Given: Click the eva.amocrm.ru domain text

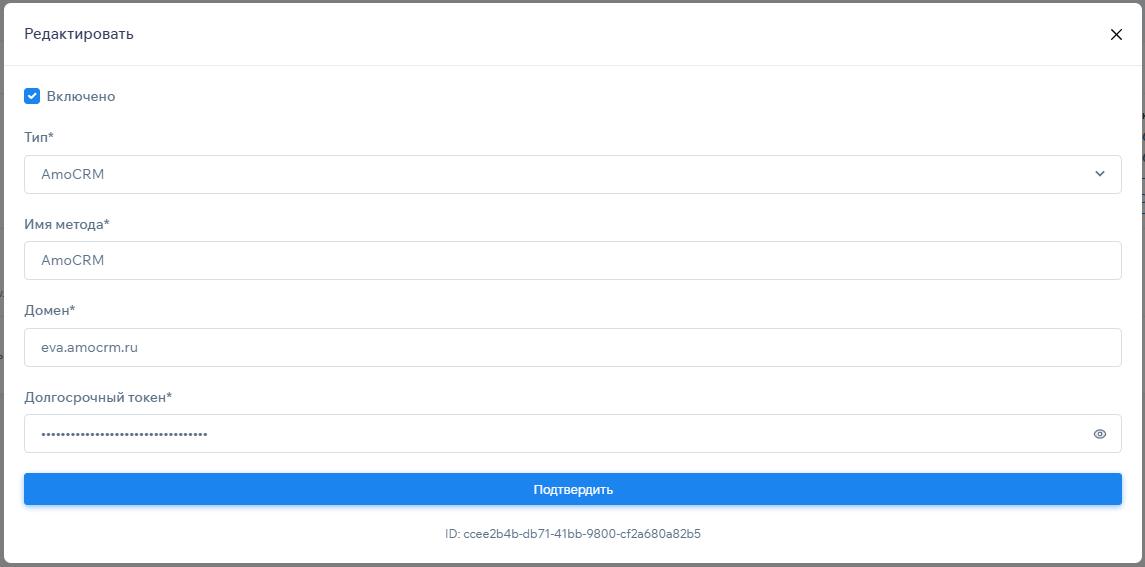Looking at the screenshot, I should point(89,347).
